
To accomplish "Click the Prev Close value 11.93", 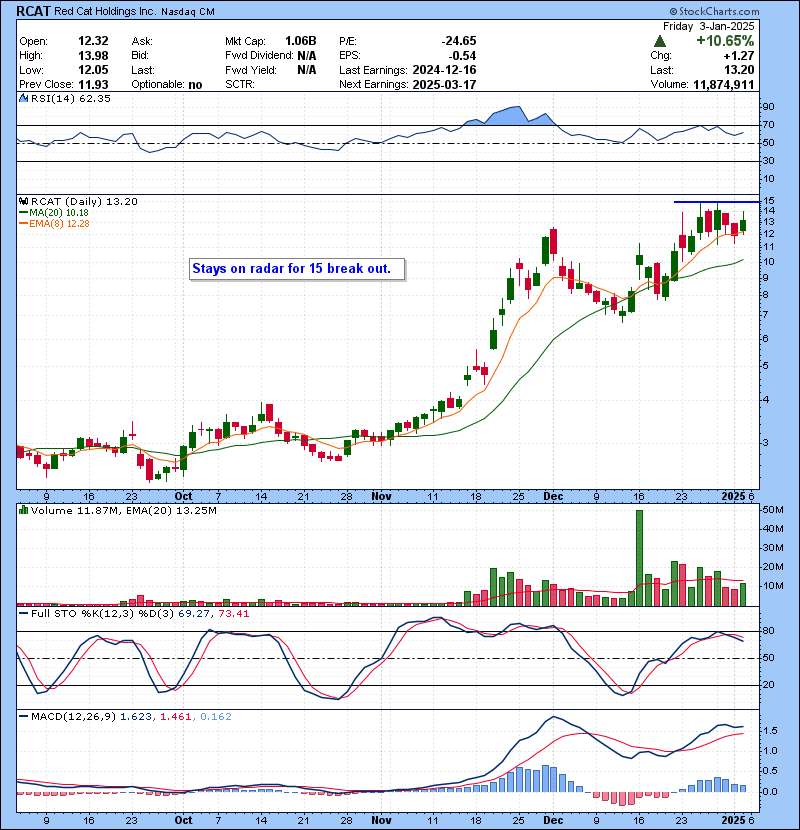I will pyautogui.click(x=93, y=84).
